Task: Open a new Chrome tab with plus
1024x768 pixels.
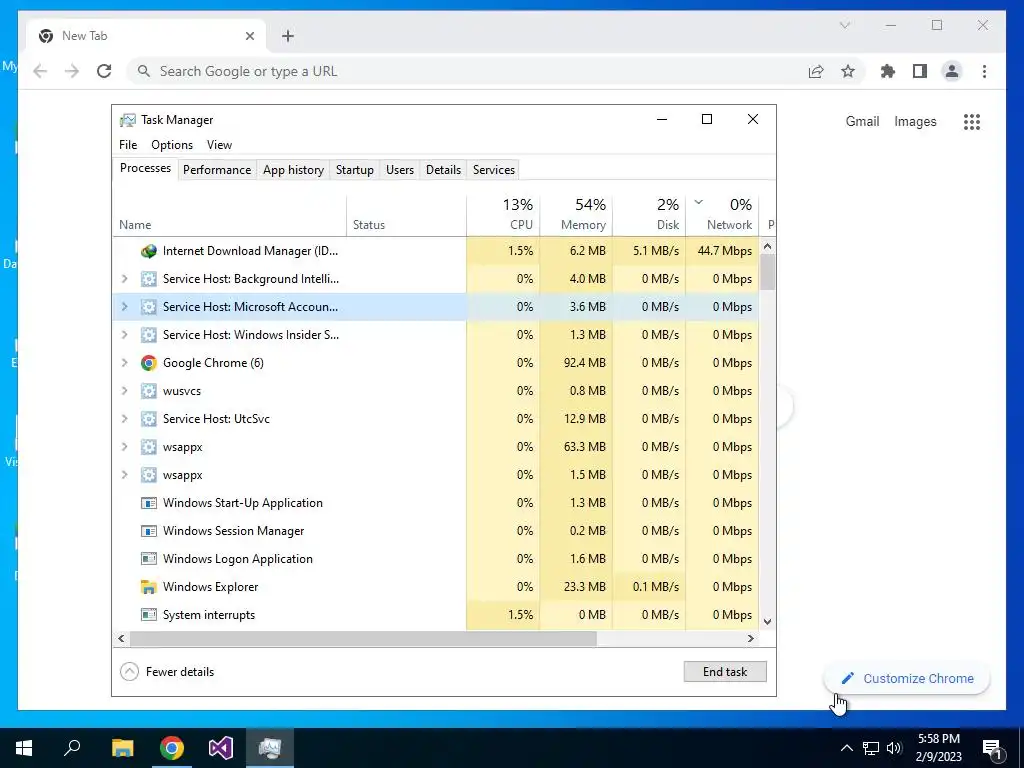Action: [x=287, y=36]
